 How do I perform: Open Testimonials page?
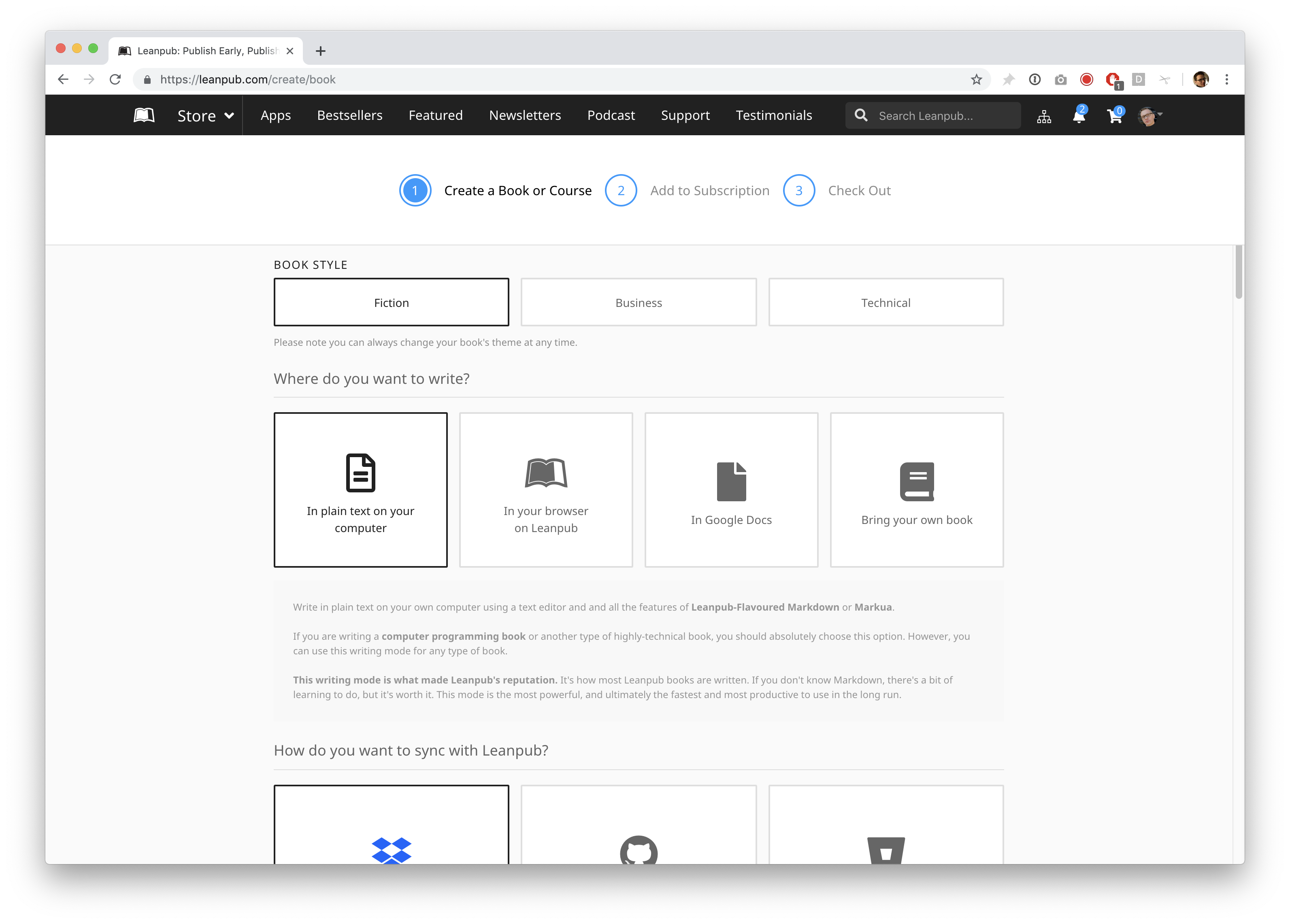pyautogui.click(x=773, y=115)
